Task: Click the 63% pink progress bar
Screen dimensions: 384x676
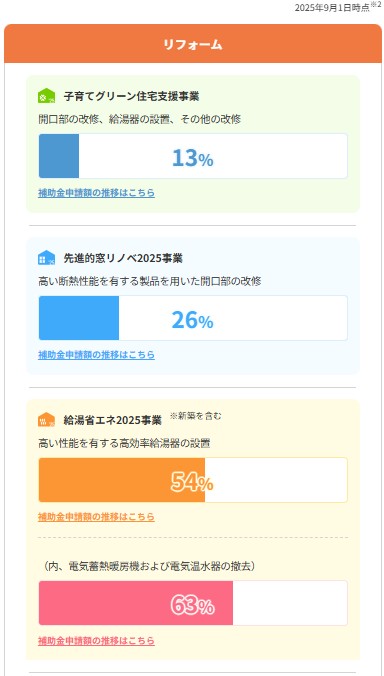Action: tap(193, 603)
